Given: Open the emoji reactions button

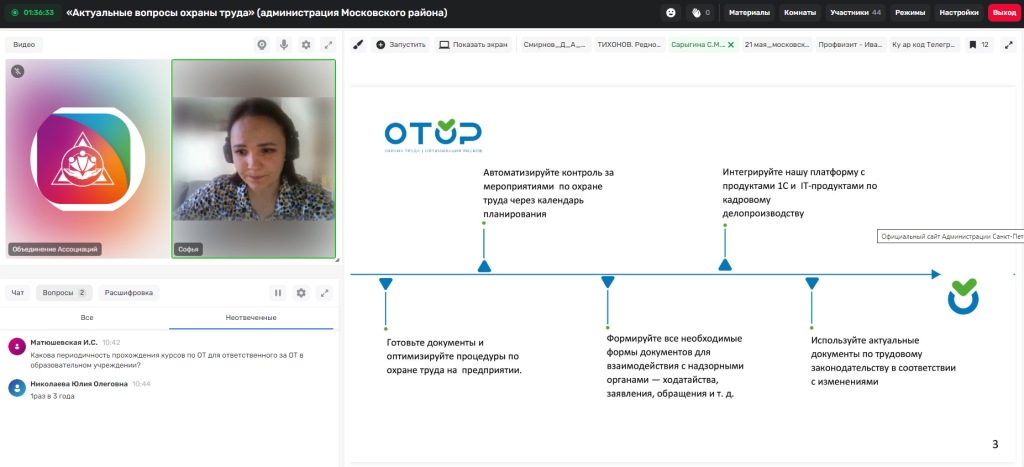Looking at the screenshot, I should point(670,12).
